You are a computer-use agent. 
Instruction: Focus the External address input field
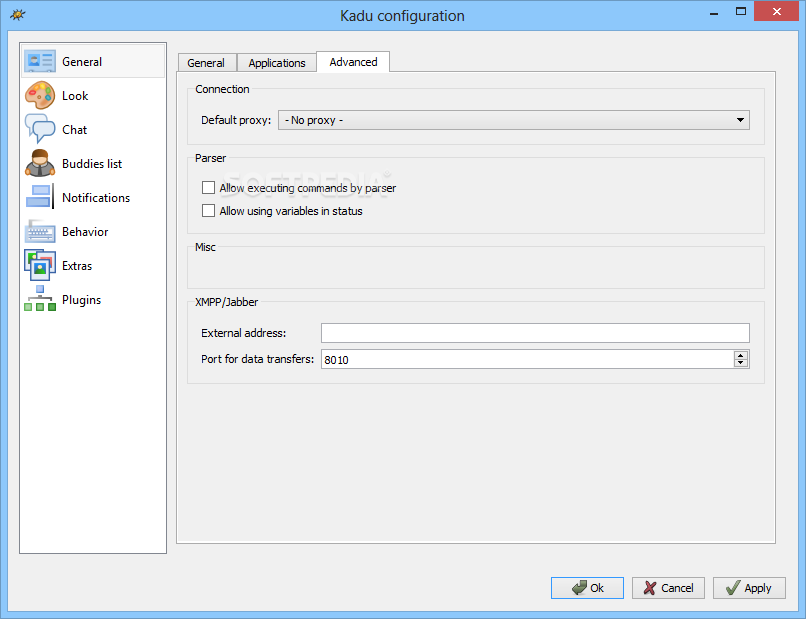(x=535, y=333)
